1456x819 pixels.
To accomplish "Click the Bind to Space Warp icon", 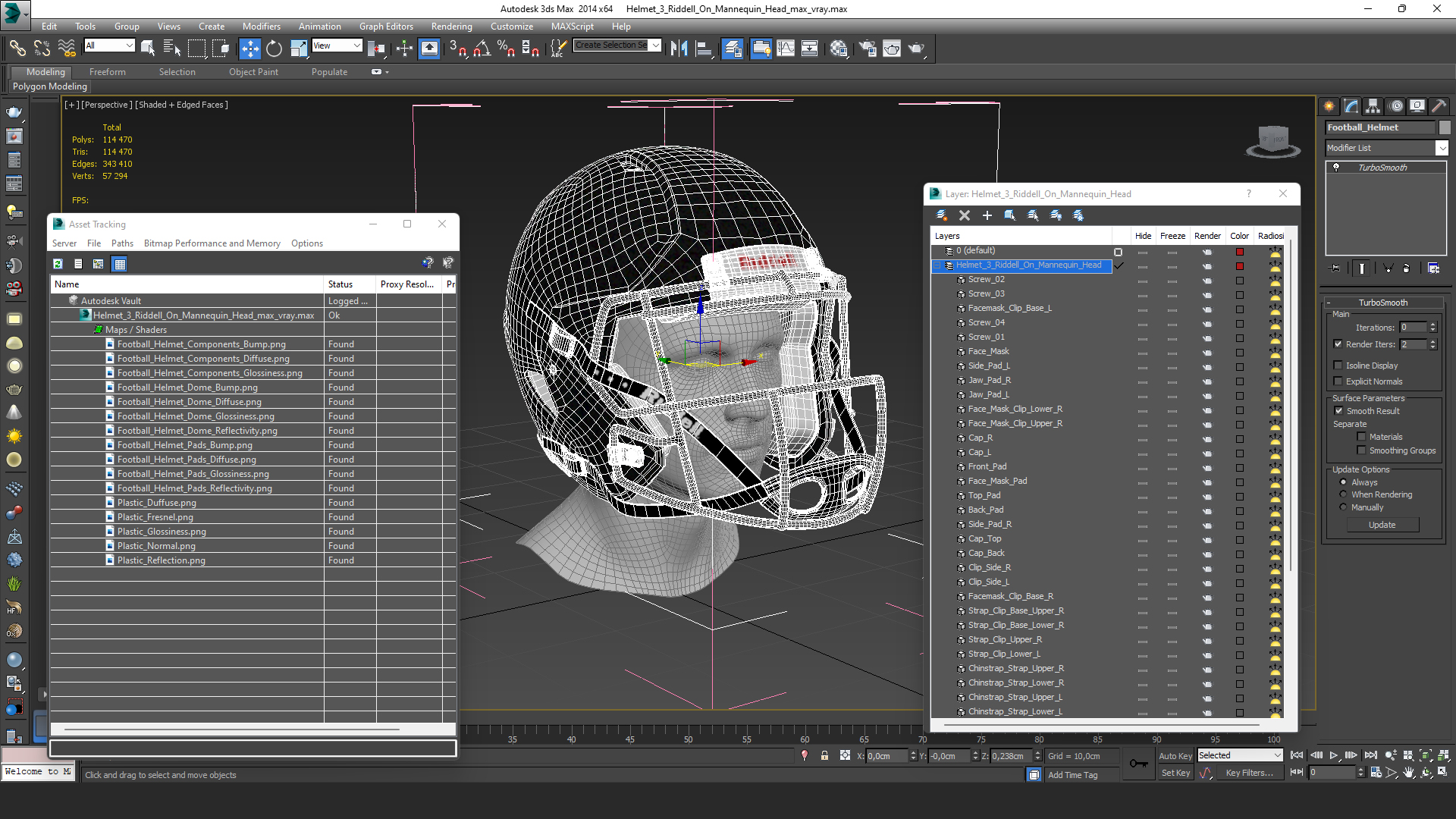I will 67,49.
